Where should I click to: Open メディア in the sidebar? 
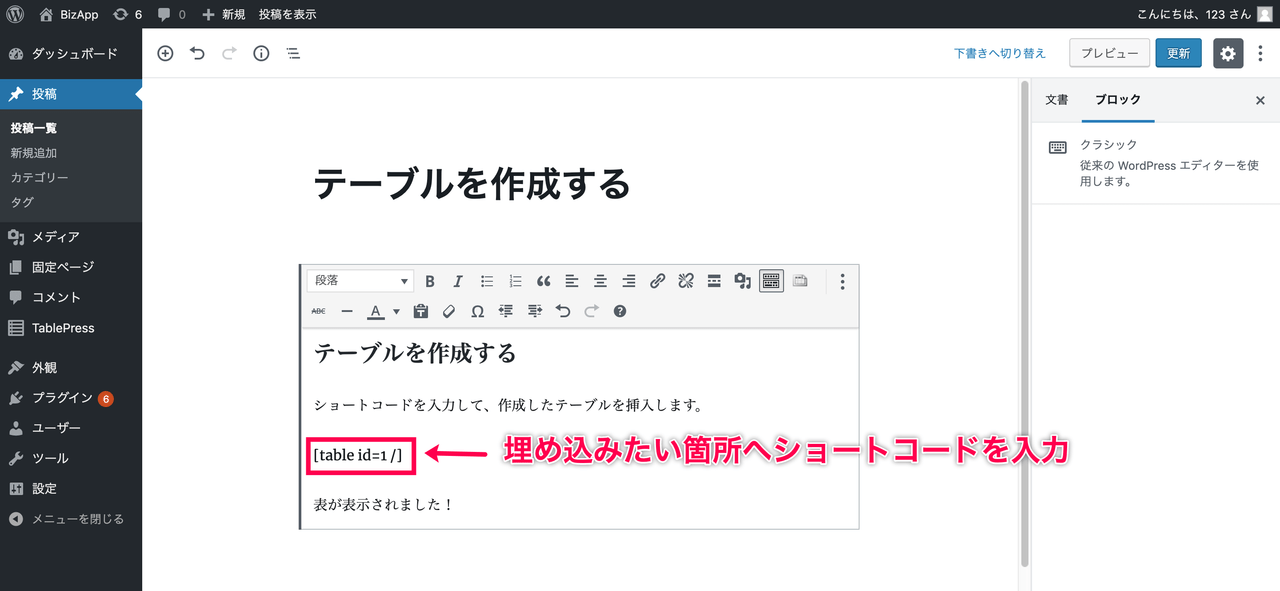point(71,237)
